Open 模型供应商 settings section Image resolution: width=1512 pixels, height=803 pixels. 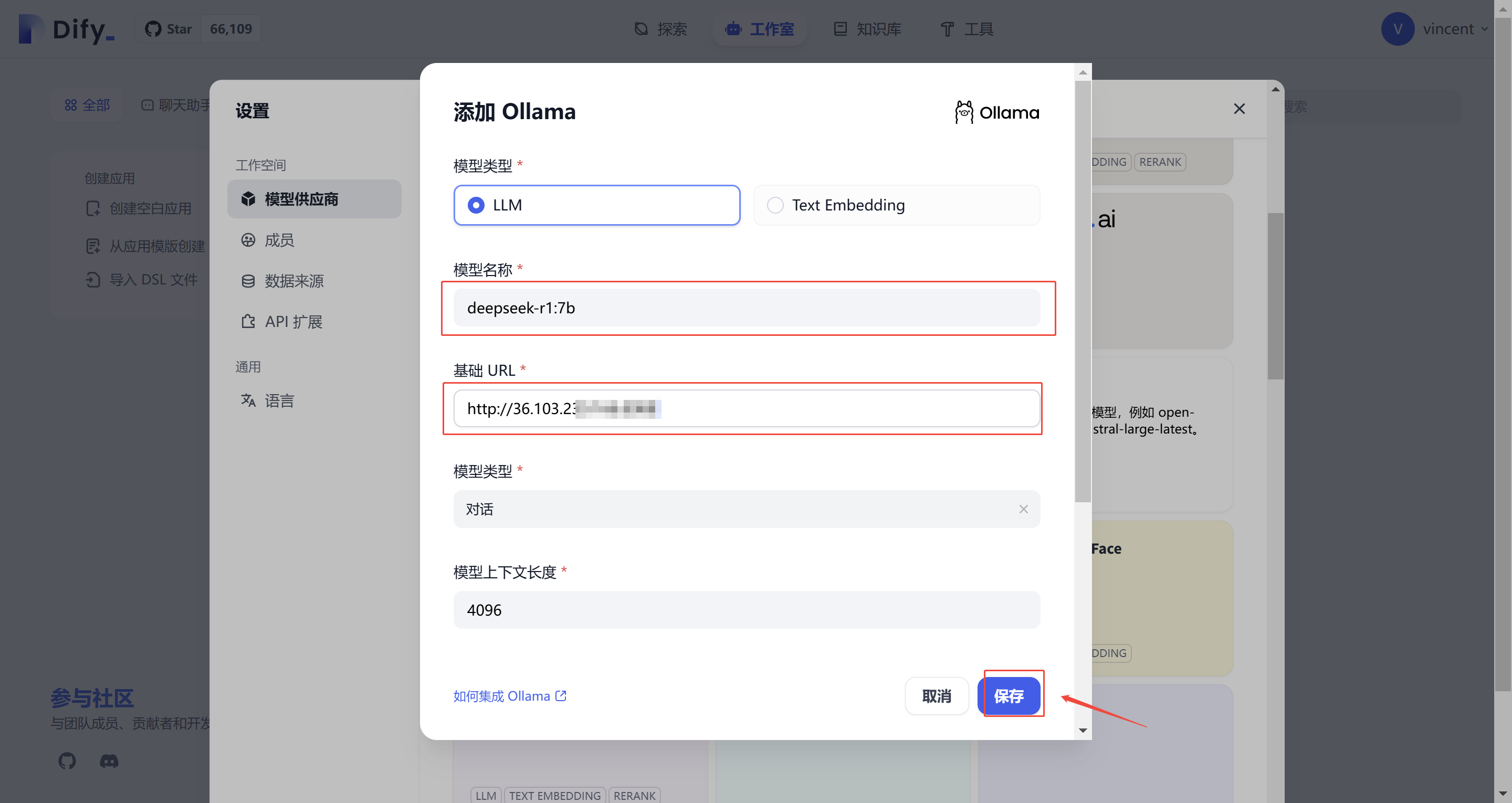[314, 199]
